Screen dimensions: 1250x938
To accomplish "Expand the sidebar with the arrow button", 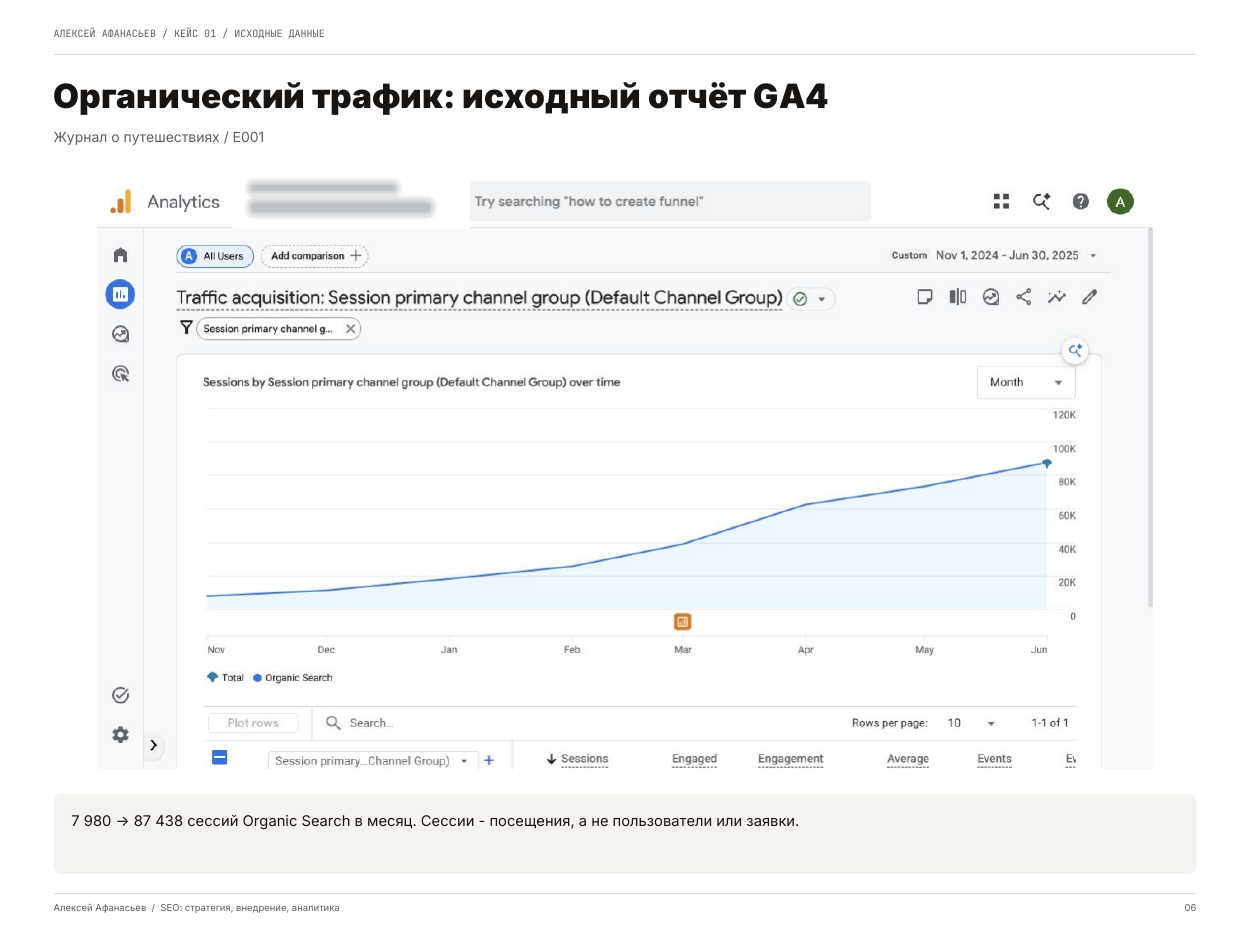I will (x=153, y=745).
